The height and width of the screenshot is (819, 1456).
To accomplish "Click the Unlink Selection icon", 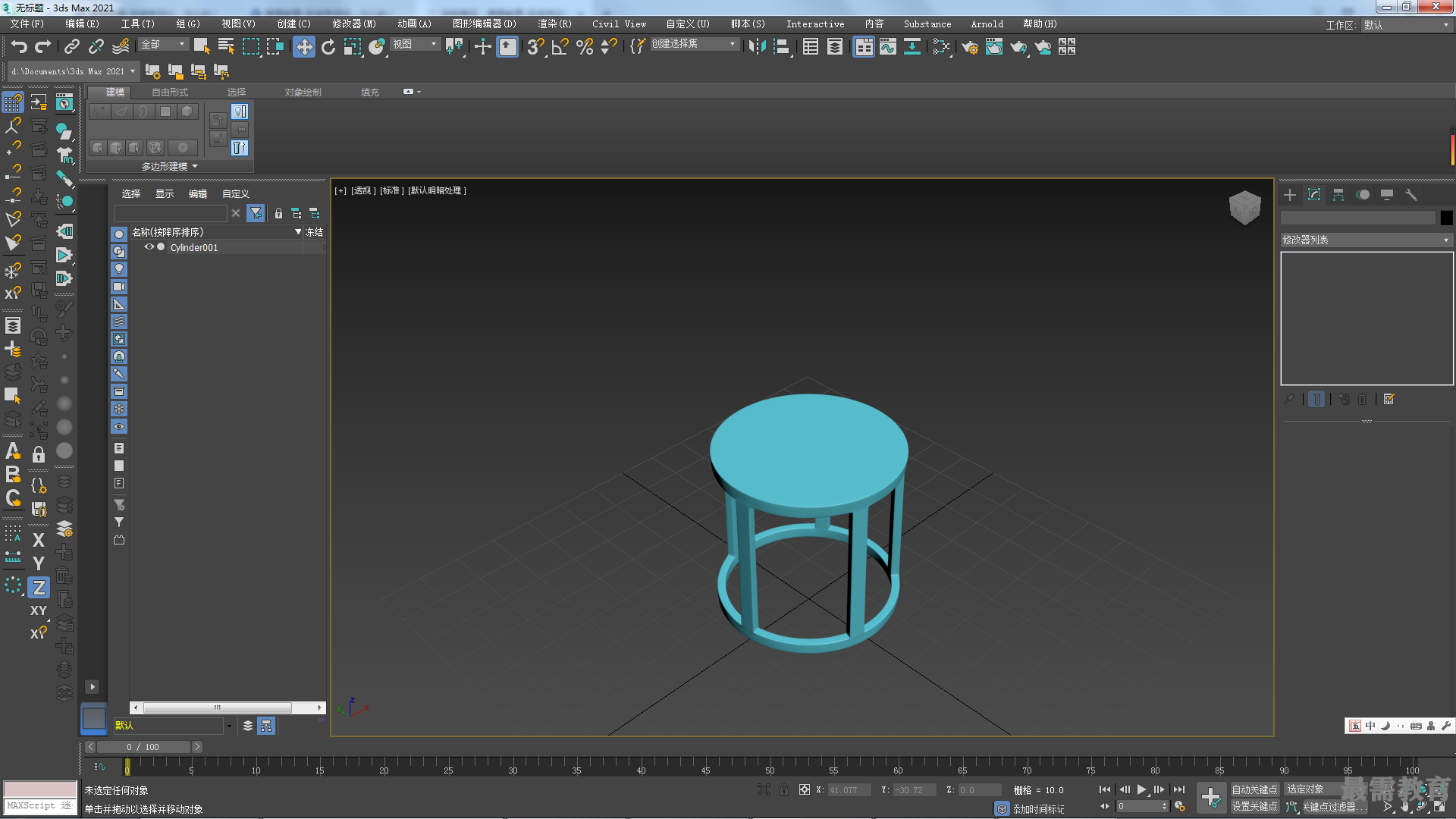I will point(96,47).
